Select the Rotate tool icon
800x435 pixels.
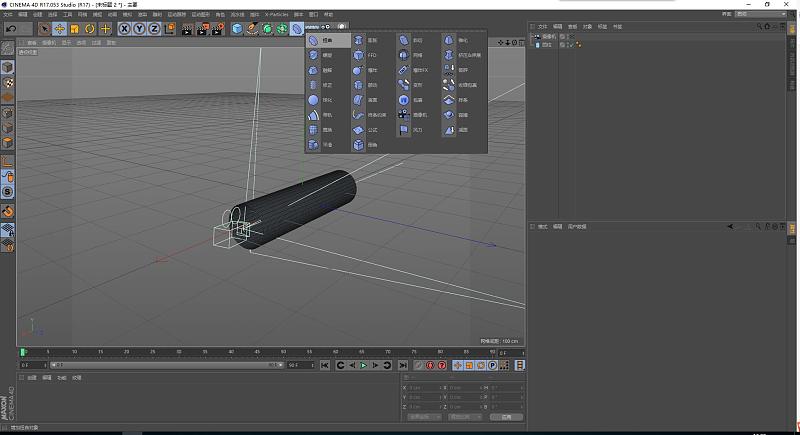click(90, 29)
